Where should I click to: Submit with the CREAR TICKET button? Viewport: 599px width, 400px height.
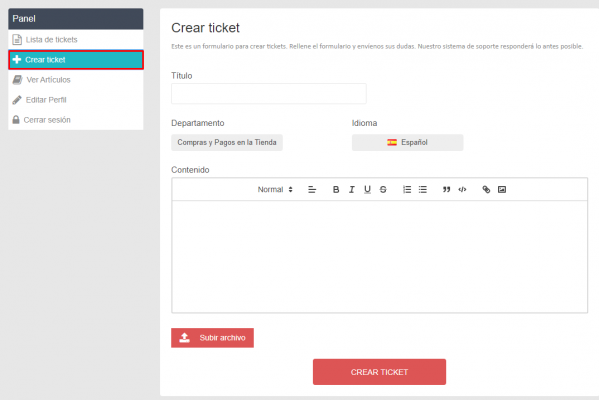tap(379, 372)
